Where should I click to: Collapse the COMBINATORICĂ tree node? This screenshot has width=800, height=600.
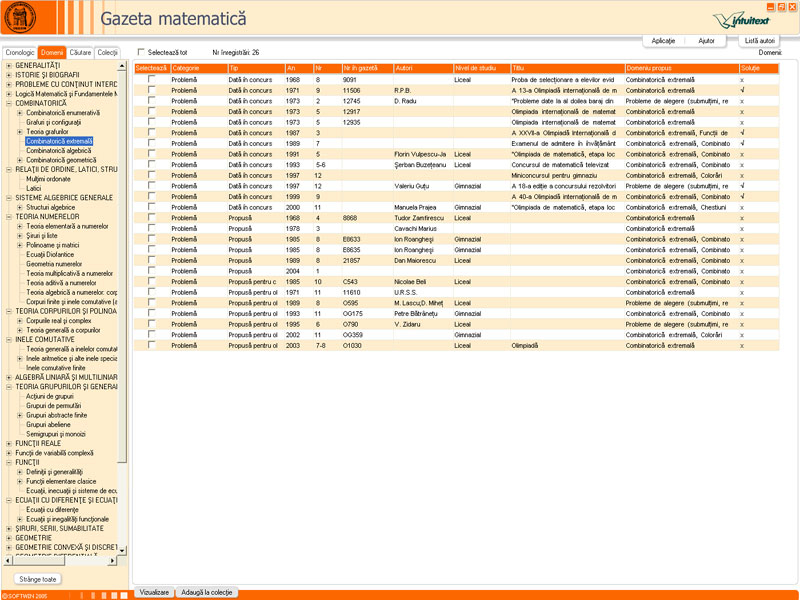[x=9, y=103]
